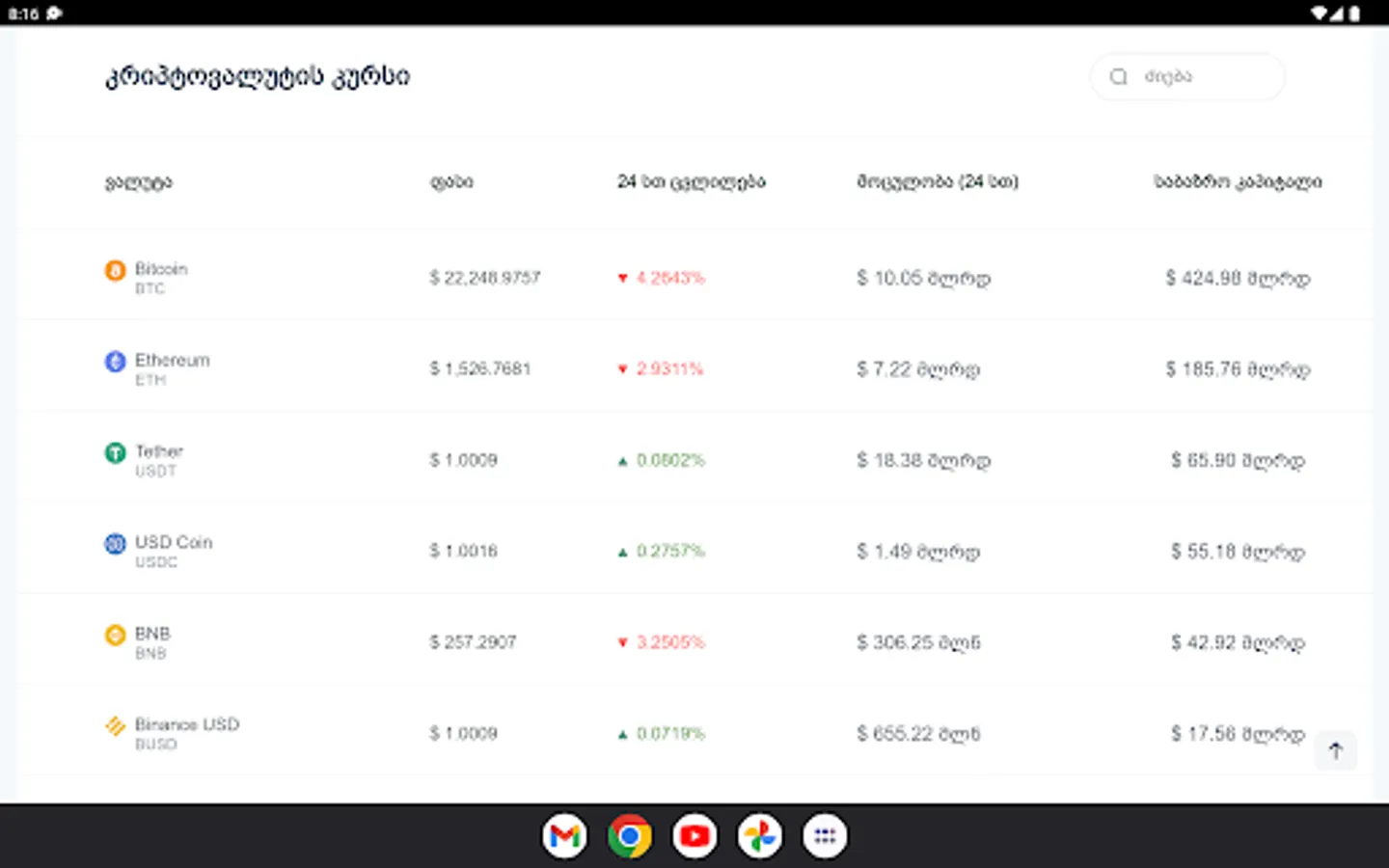Open the Ethereum row name
Viewport: 1389px width, 868px height.
[x=173, y=360]
